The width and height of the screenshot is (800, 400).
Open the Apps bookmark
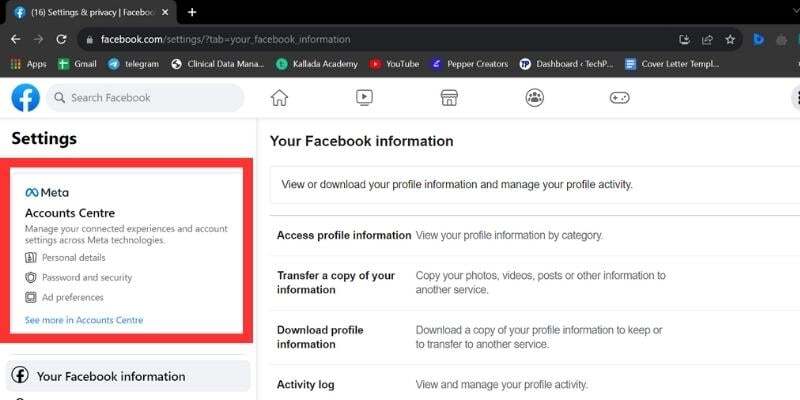[x=28, y=64]
